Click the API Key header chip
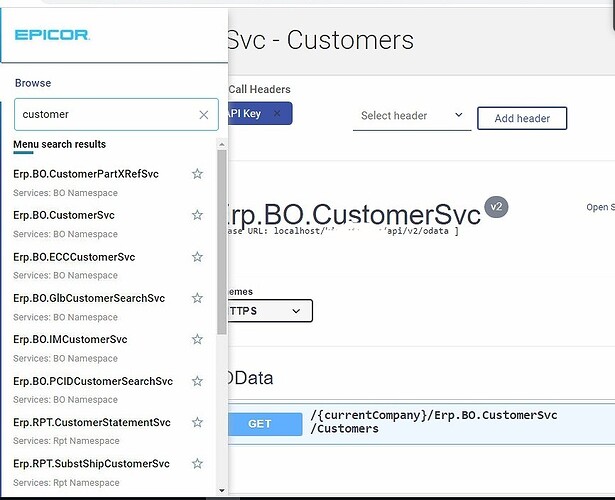This screenshot has height=500, width=615. pyautogui.click(x=260, y=113)
